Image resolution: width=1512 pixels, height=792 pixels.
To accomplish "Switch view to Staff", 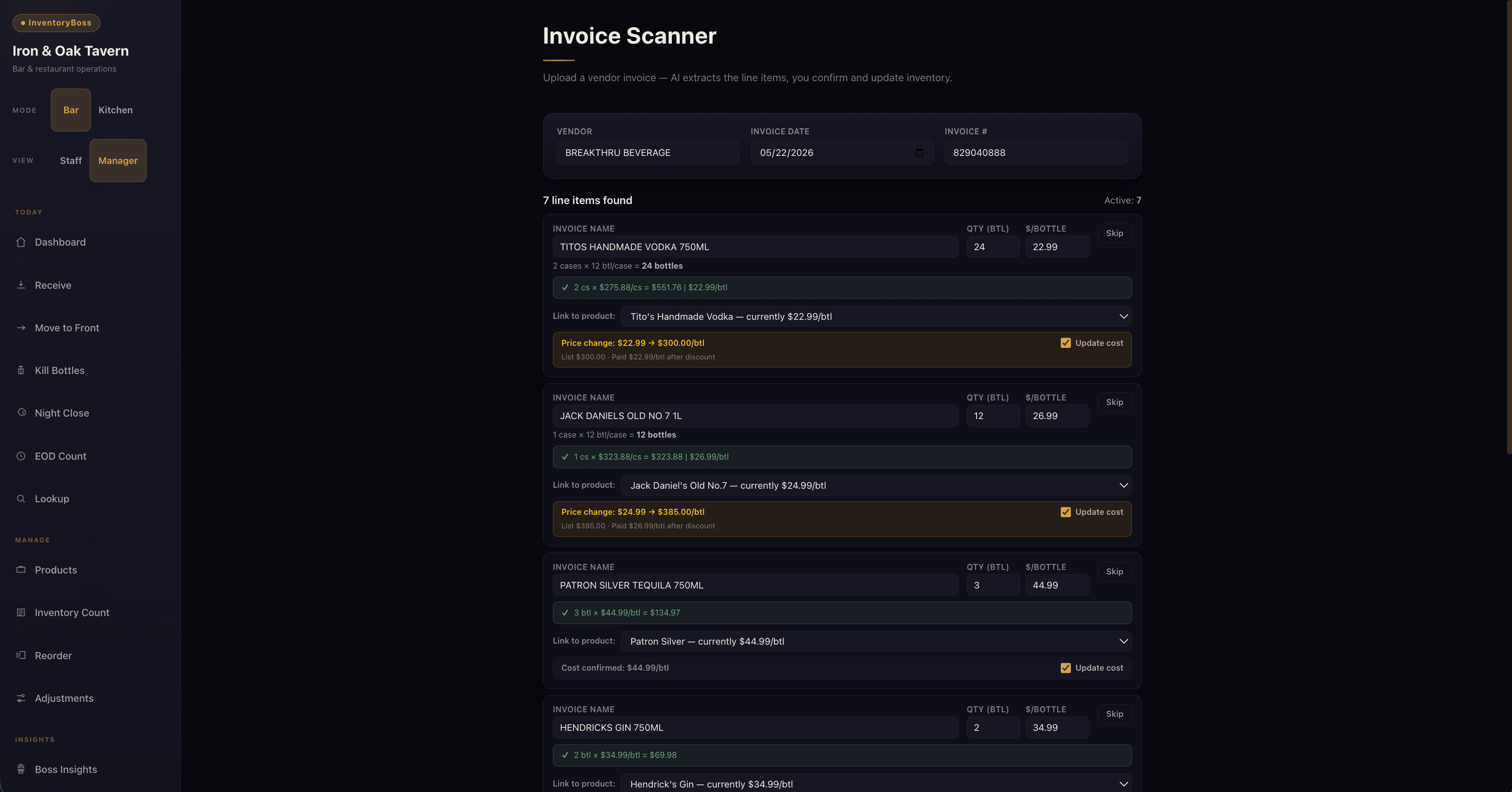I will point(70,160).
